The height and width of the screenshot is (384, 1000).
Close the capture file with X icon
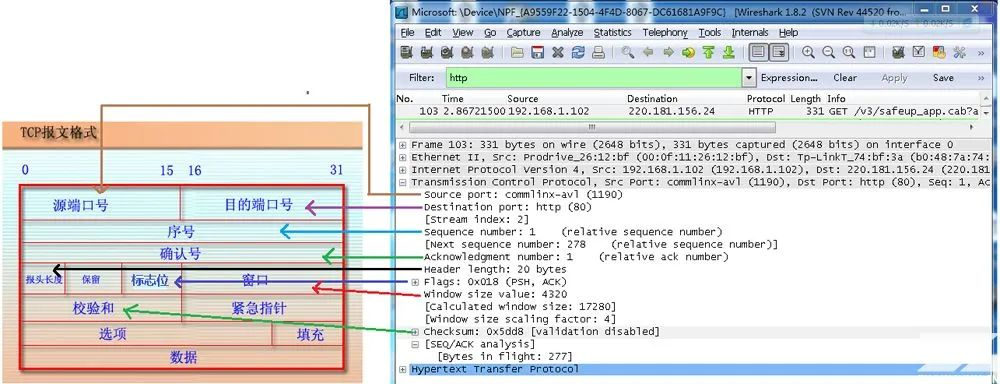coord(558,53)
